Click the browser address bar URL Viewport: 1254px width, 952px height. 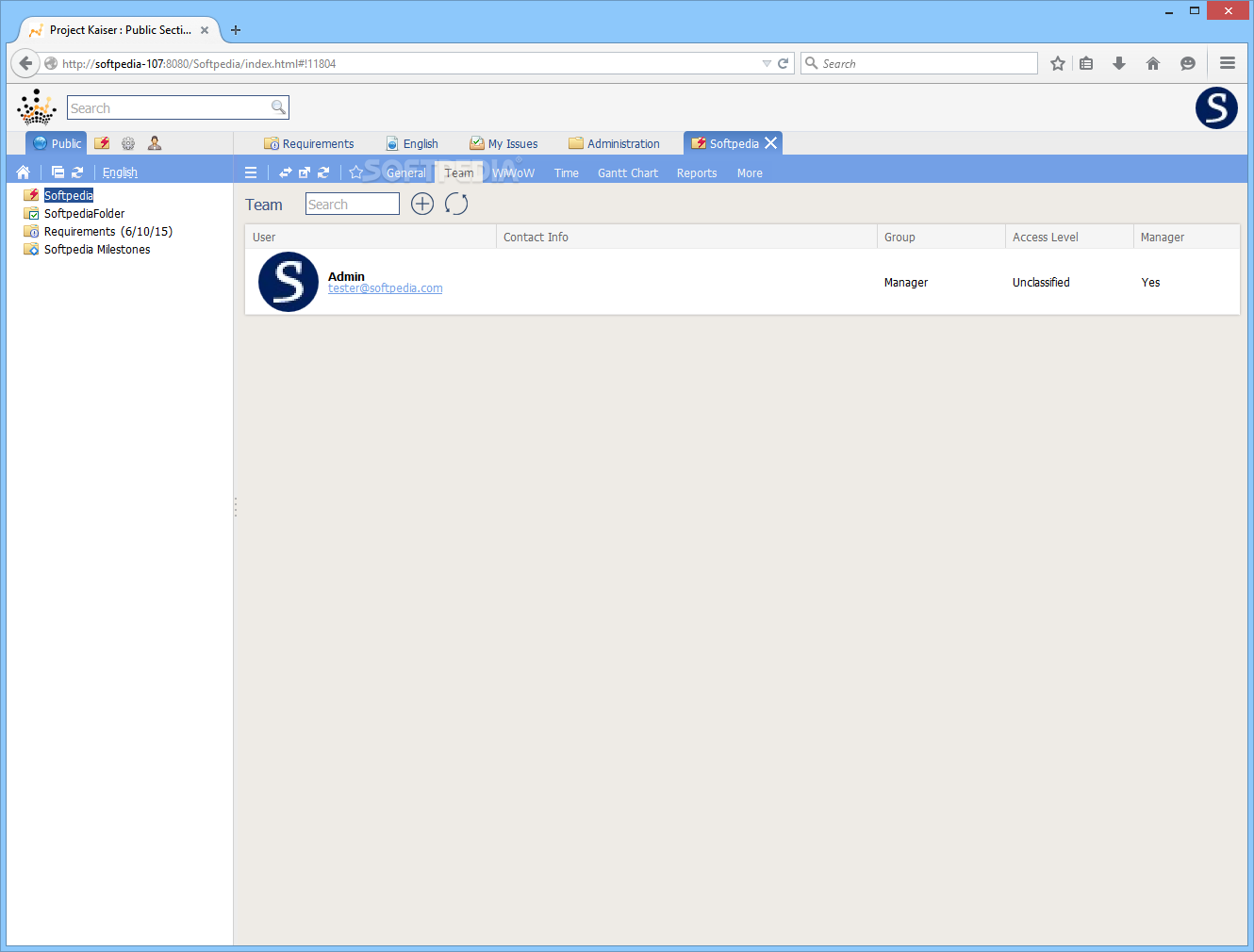click(x=199, y=64)
